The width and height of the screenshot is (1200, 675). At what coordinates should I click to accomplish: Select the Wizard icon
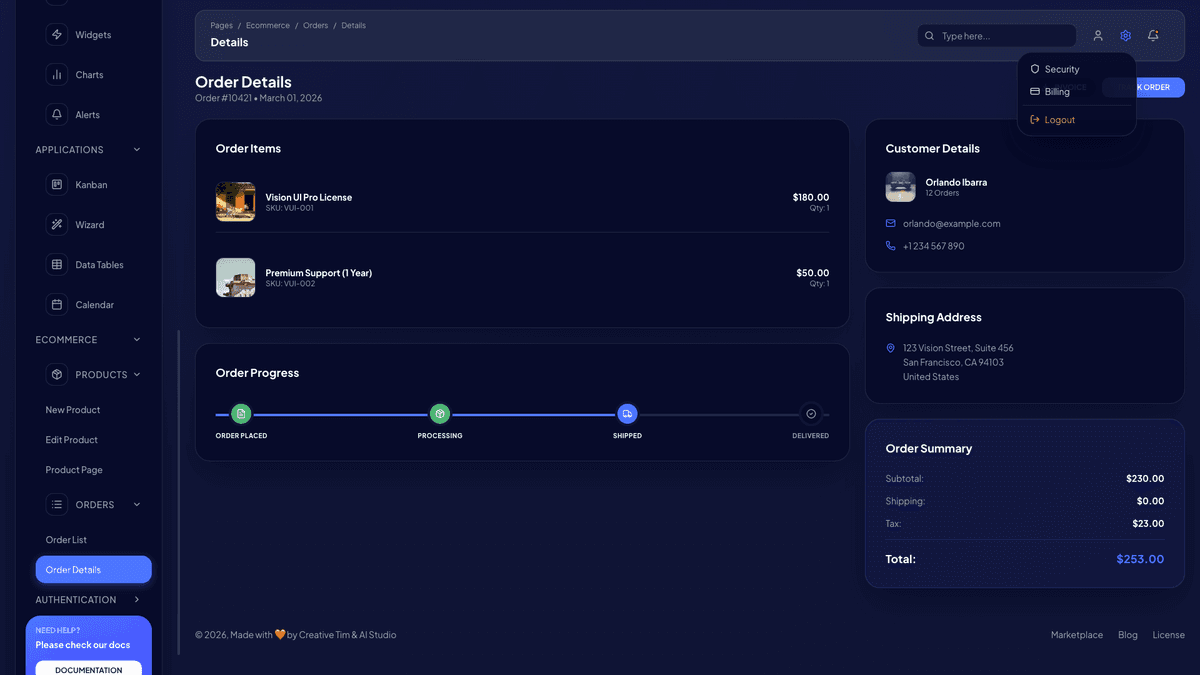tap(56, 224)
